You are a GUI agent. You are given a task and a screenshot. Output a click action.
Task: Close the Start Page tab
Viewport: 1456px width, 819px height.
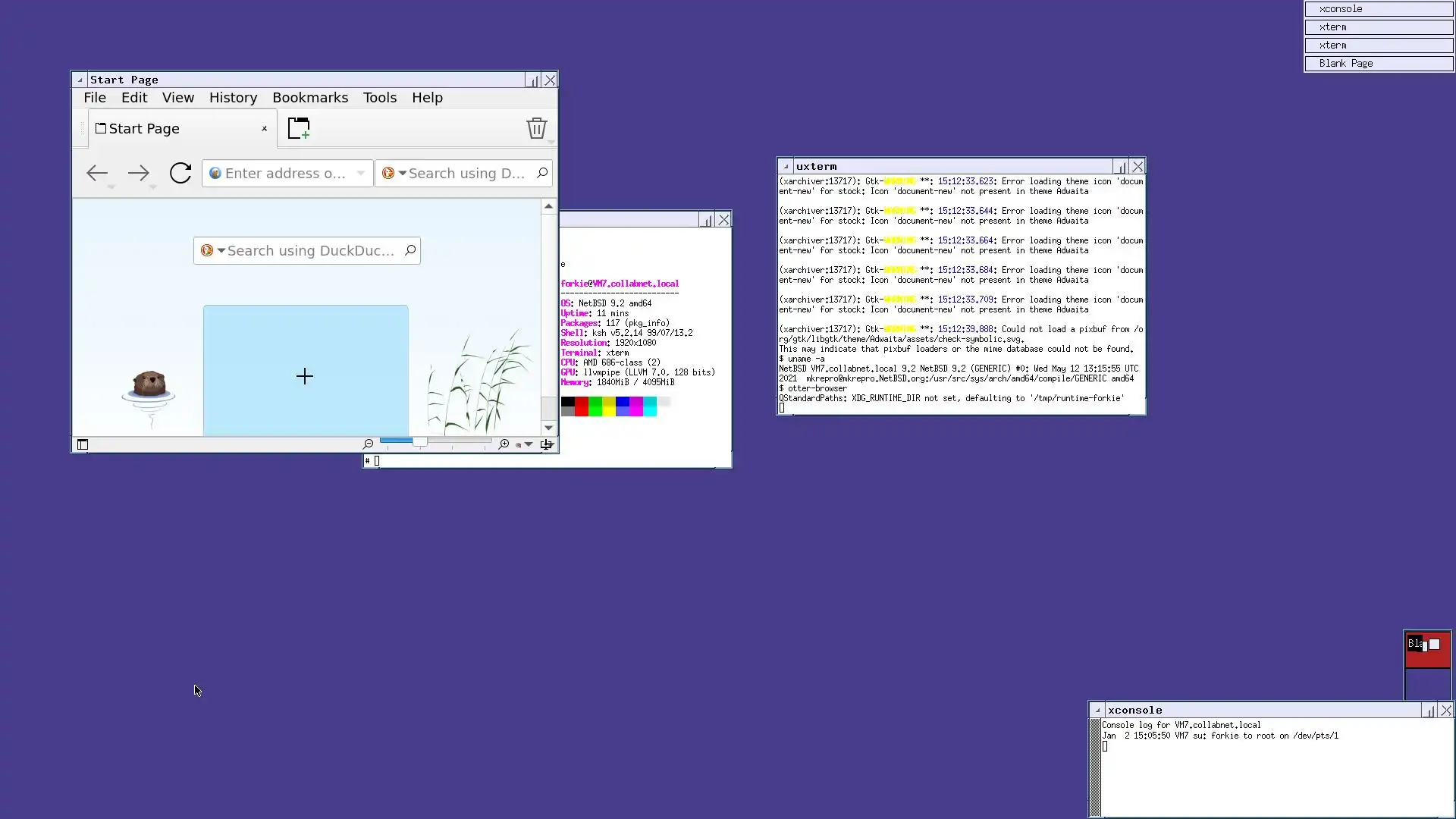[x=264, y=129]
